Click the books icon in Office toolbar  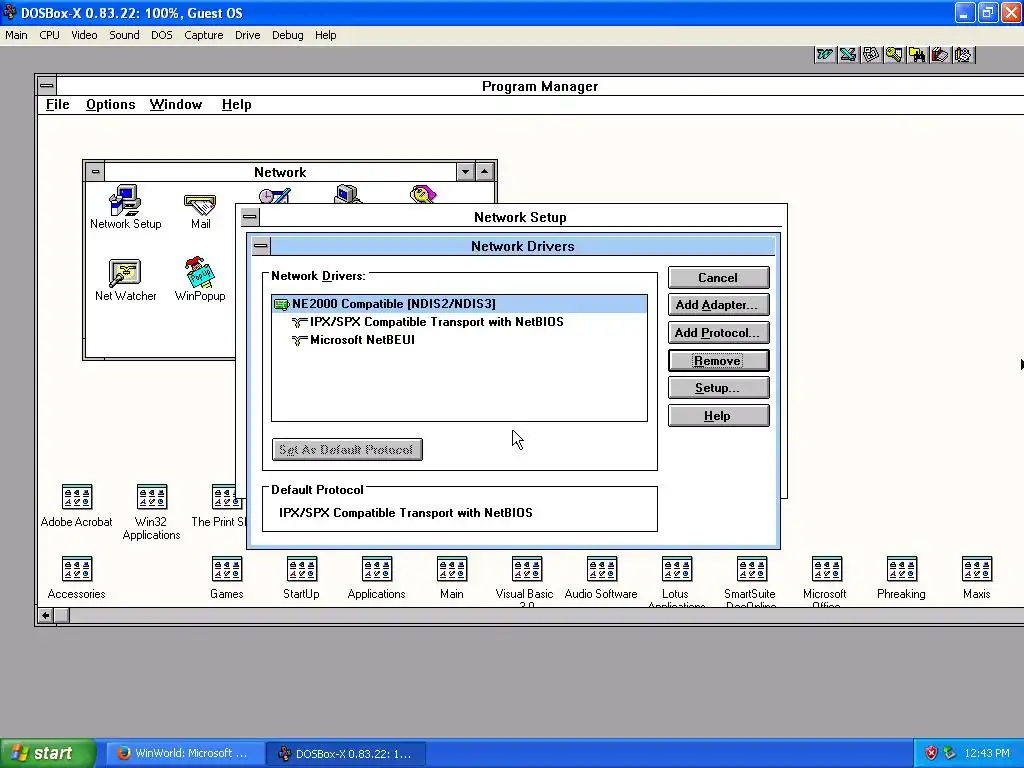pos(940,55)
